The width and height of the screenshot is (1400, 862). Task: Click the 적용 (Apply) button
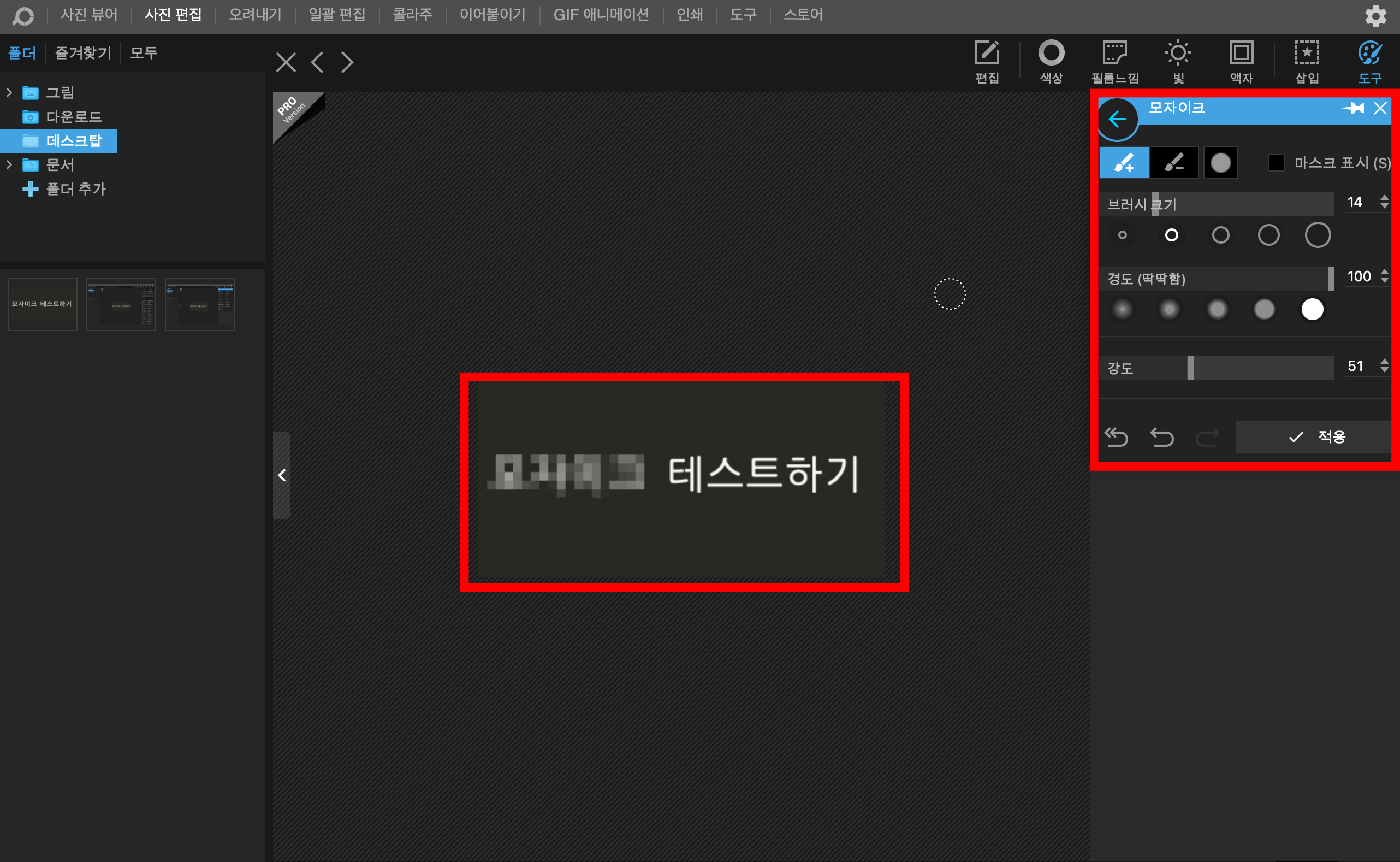[1316, 437]
